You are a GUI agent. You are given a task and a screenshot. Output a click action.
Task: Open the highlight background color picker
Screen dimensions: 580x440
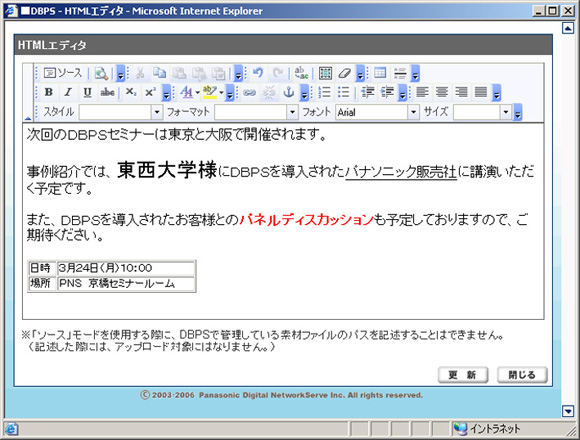point(213,92)
